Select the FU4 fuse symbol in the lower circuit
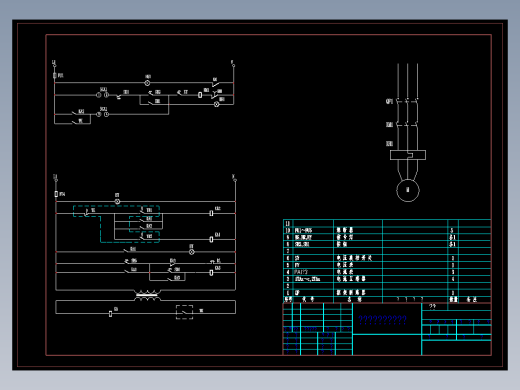 point(56,194)
